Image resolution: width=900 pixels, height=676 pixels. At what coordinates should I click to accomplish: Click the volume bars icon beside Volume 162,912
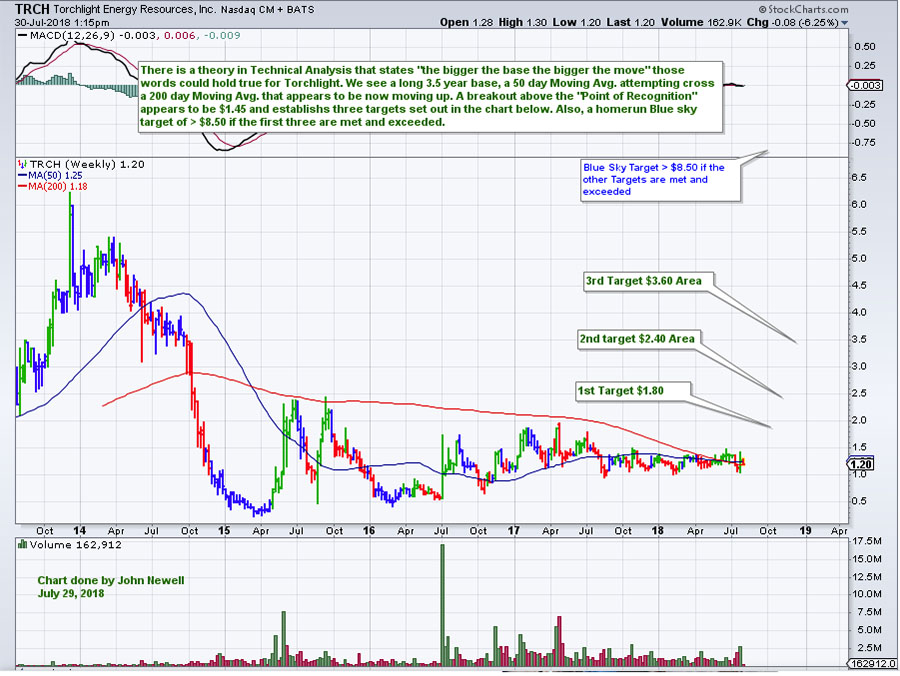tap(10, 545)
